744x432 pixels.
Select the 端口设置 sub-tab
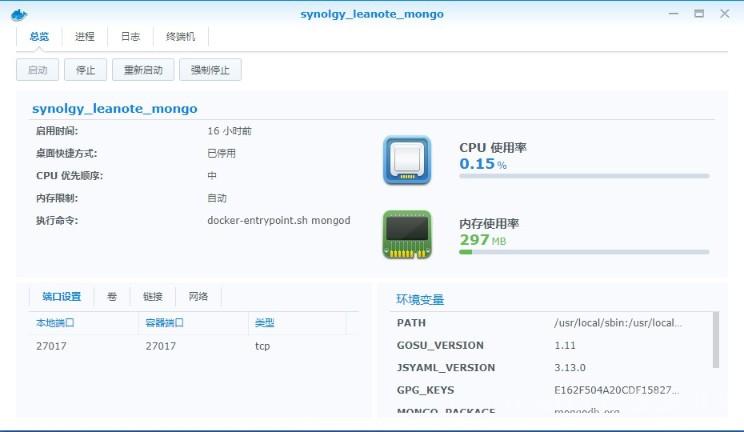(x=61, y=297)
